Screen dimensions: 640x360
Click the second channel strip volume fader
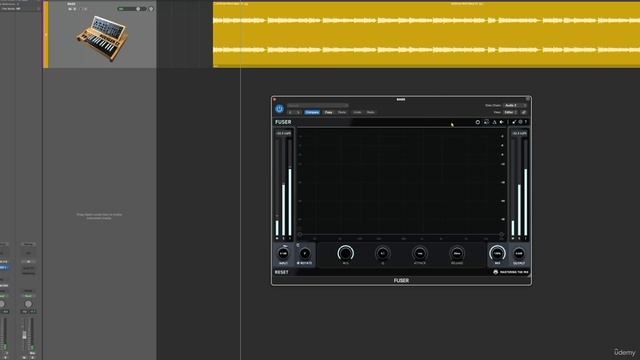click(24, 336)
